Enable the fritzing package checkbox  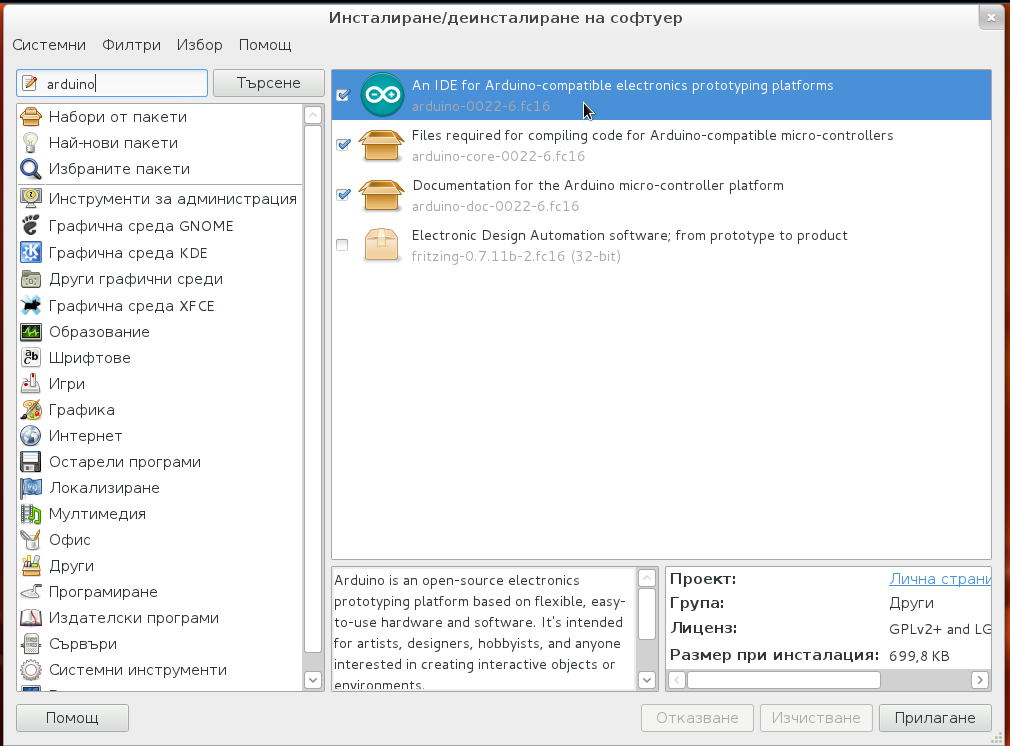tap(343, 245)
